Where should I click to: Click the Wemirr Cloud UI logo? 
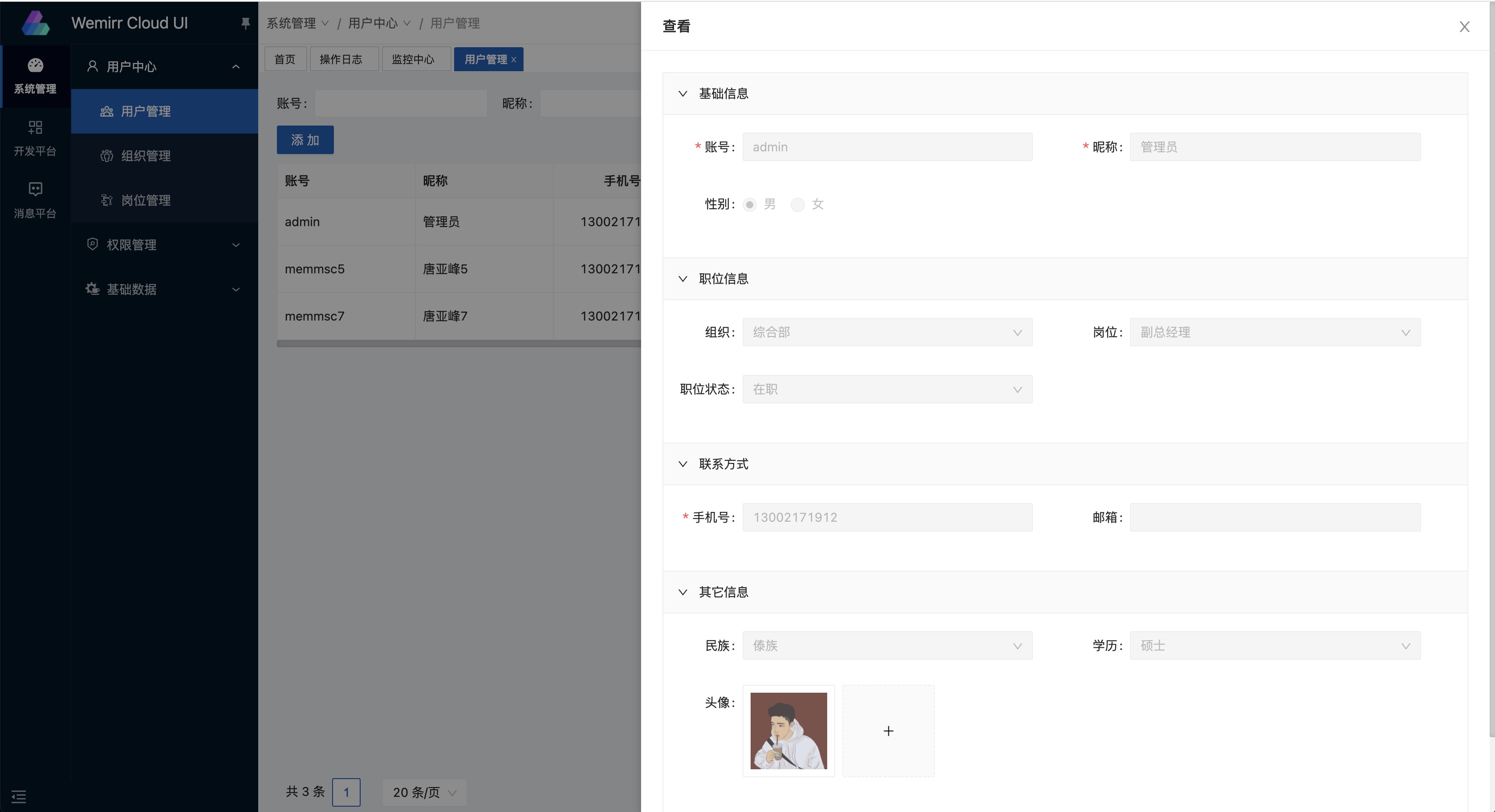pyautogui.click(x=36, y=23)
